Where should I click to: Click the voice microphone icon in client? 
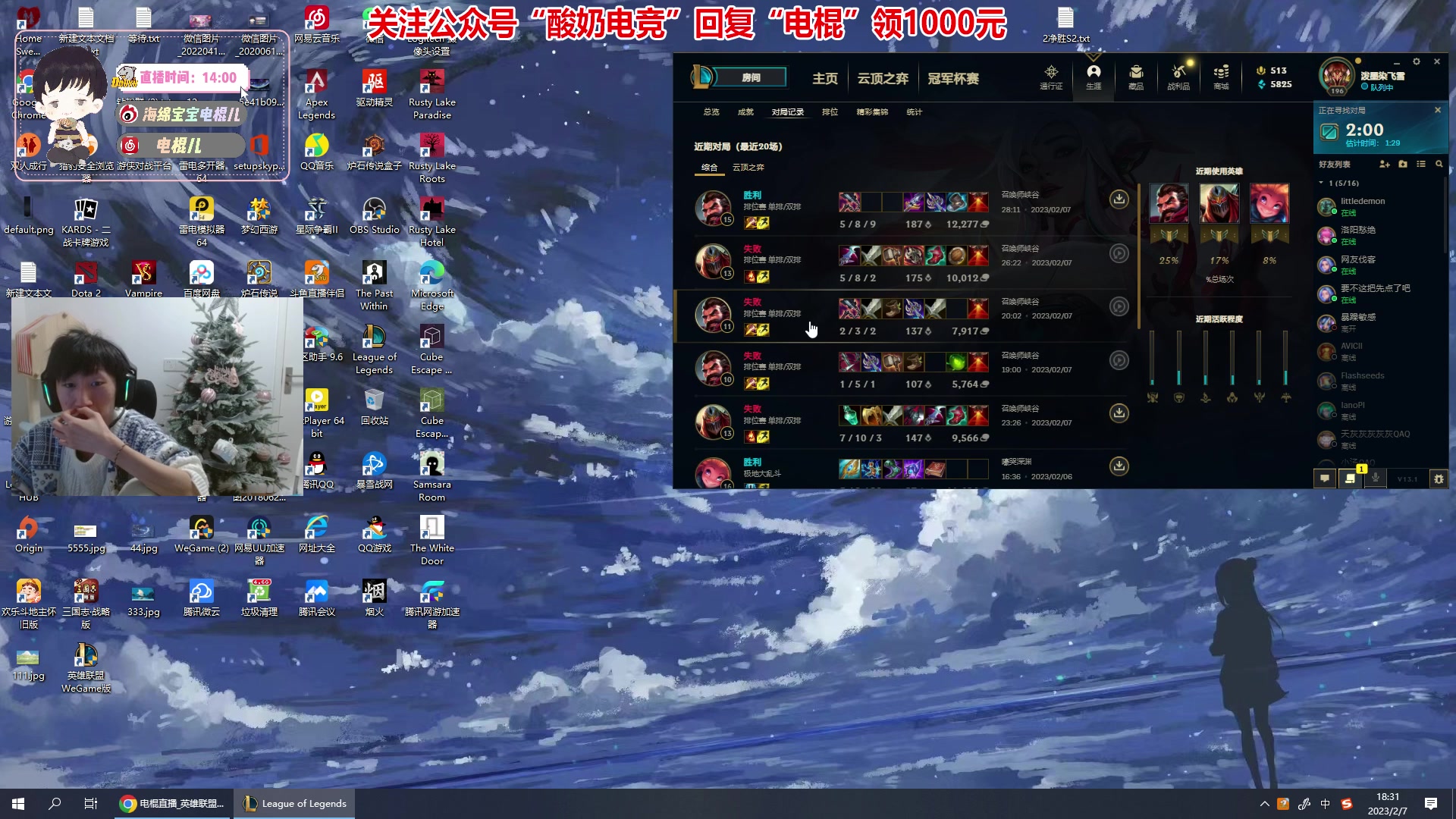pyautogui.click(x=1376, y=479)
